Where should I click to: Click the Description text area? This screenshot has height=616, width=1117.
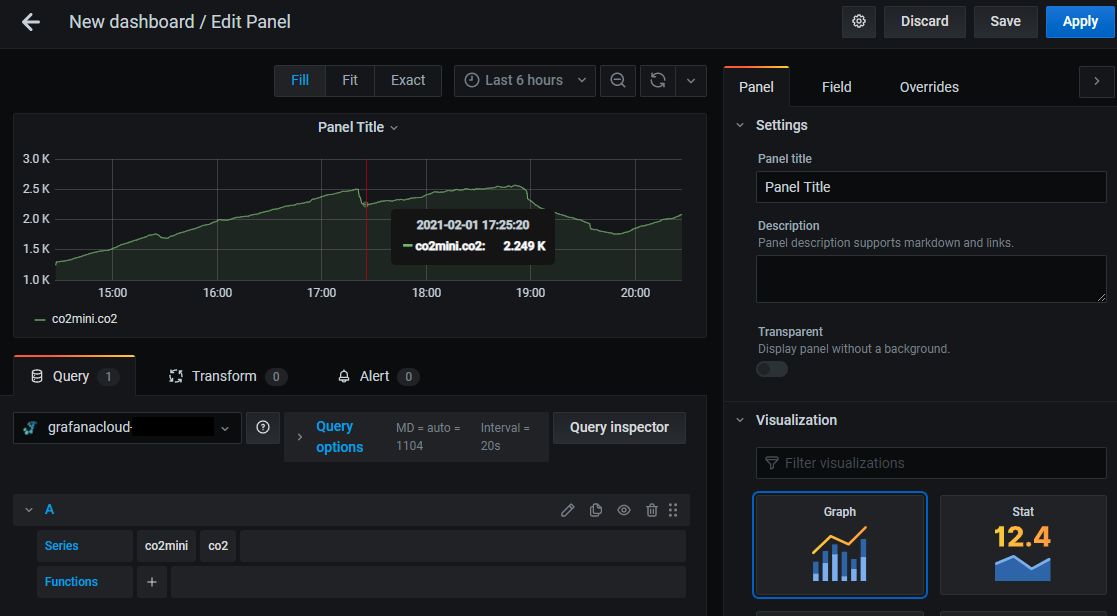(931, 279)
